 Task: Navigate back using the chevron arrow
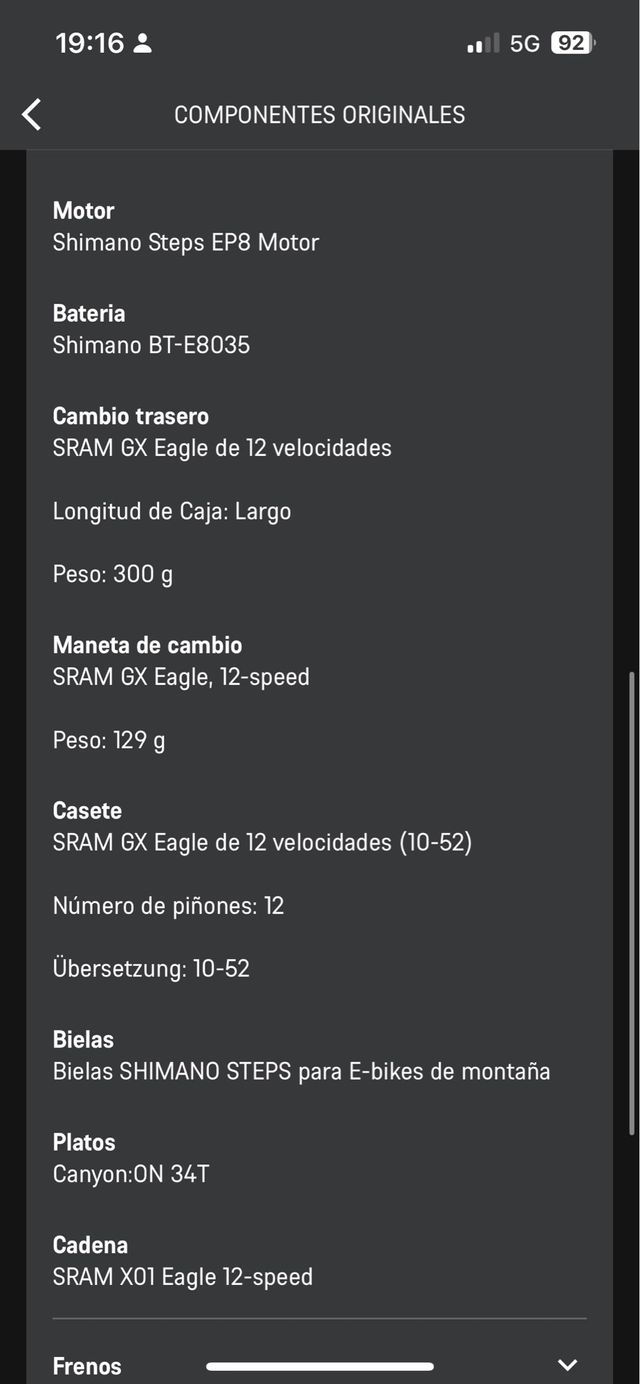tap(31, 114)
